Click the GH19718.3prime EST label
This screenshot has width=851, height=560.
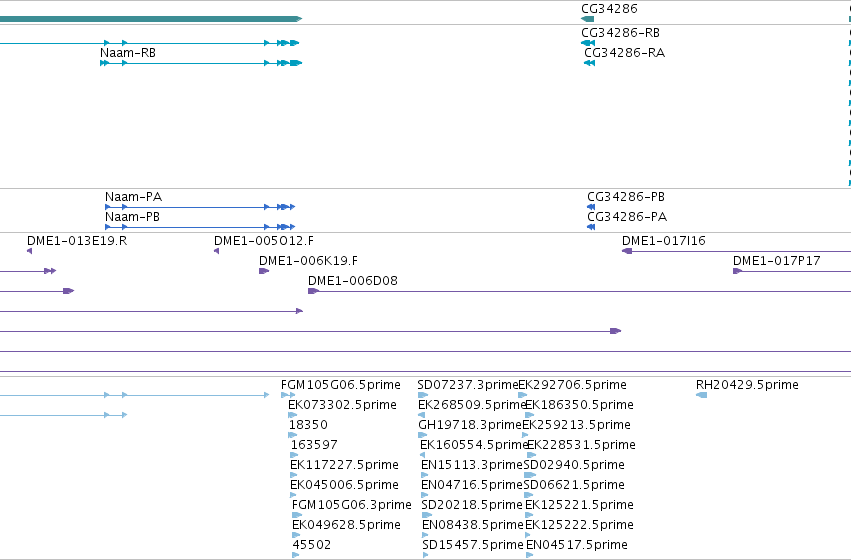(470, 425)
